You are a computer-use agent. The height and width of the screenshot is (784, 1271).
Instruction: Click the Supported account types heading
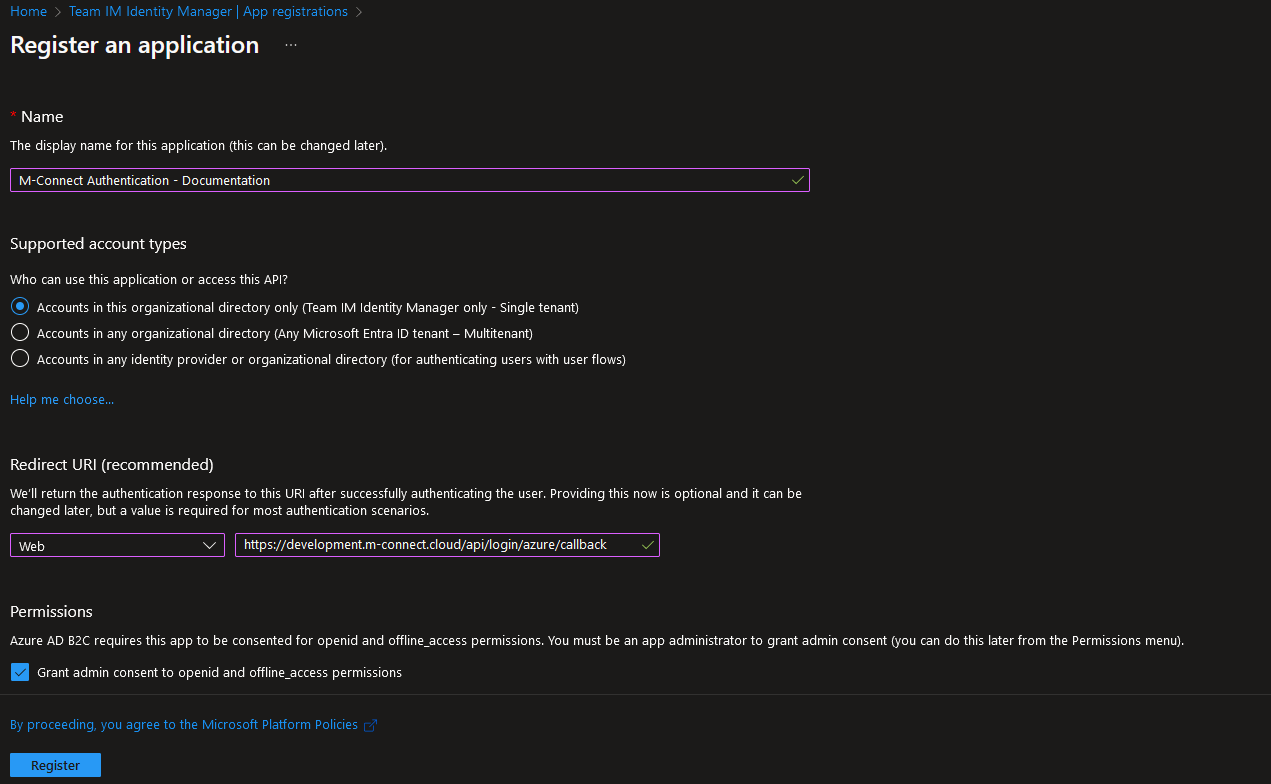point(98,244)
